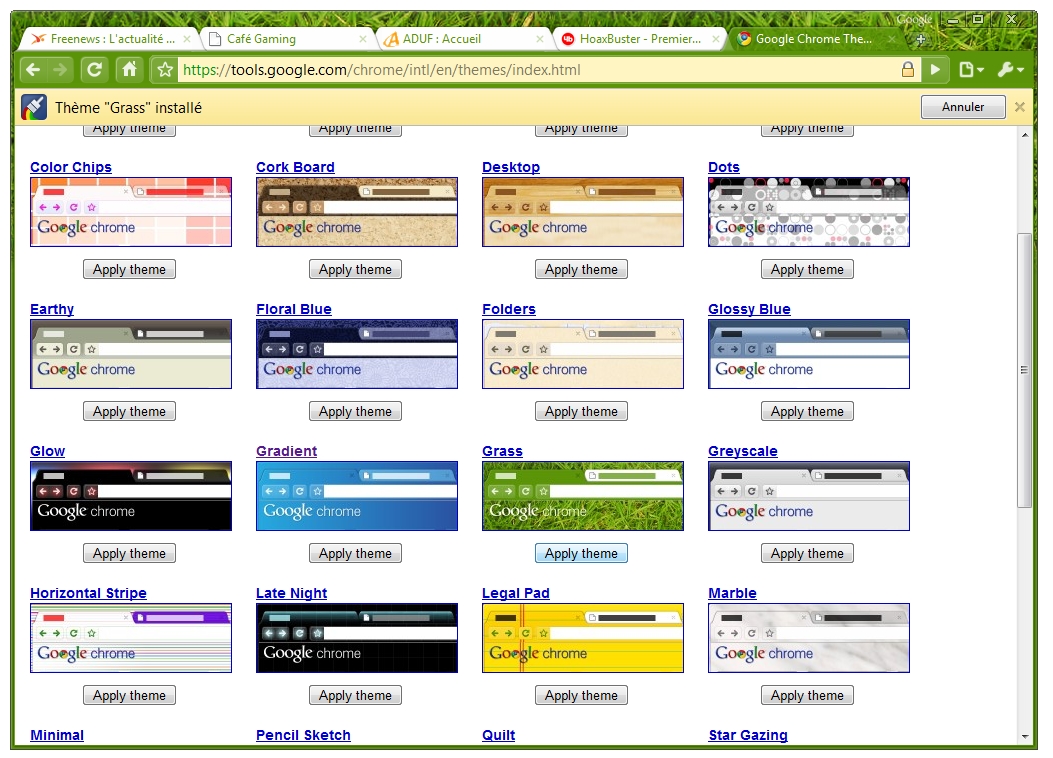Open the Color Chips theme link
1053x758 pixels.
[71, 167]
